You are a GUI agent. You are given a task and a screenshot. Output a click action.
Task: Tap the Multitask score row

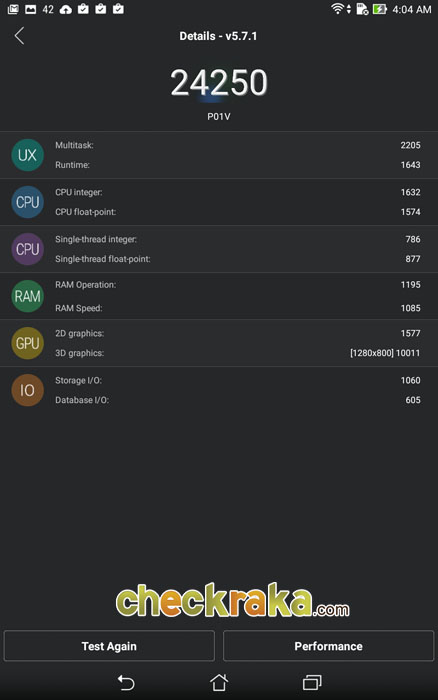(238, 145)
